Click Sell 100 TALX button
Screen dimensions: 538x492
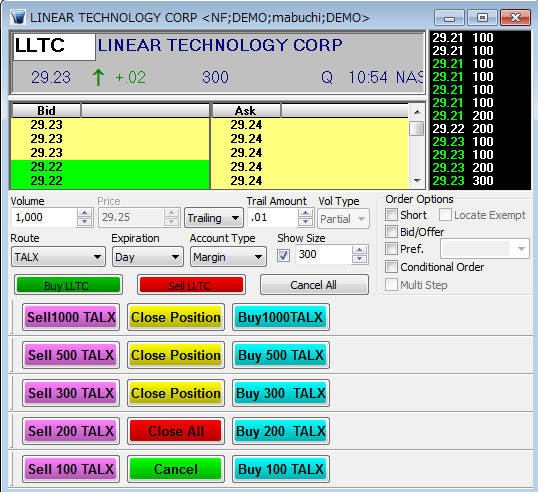(x=71, y=469)
